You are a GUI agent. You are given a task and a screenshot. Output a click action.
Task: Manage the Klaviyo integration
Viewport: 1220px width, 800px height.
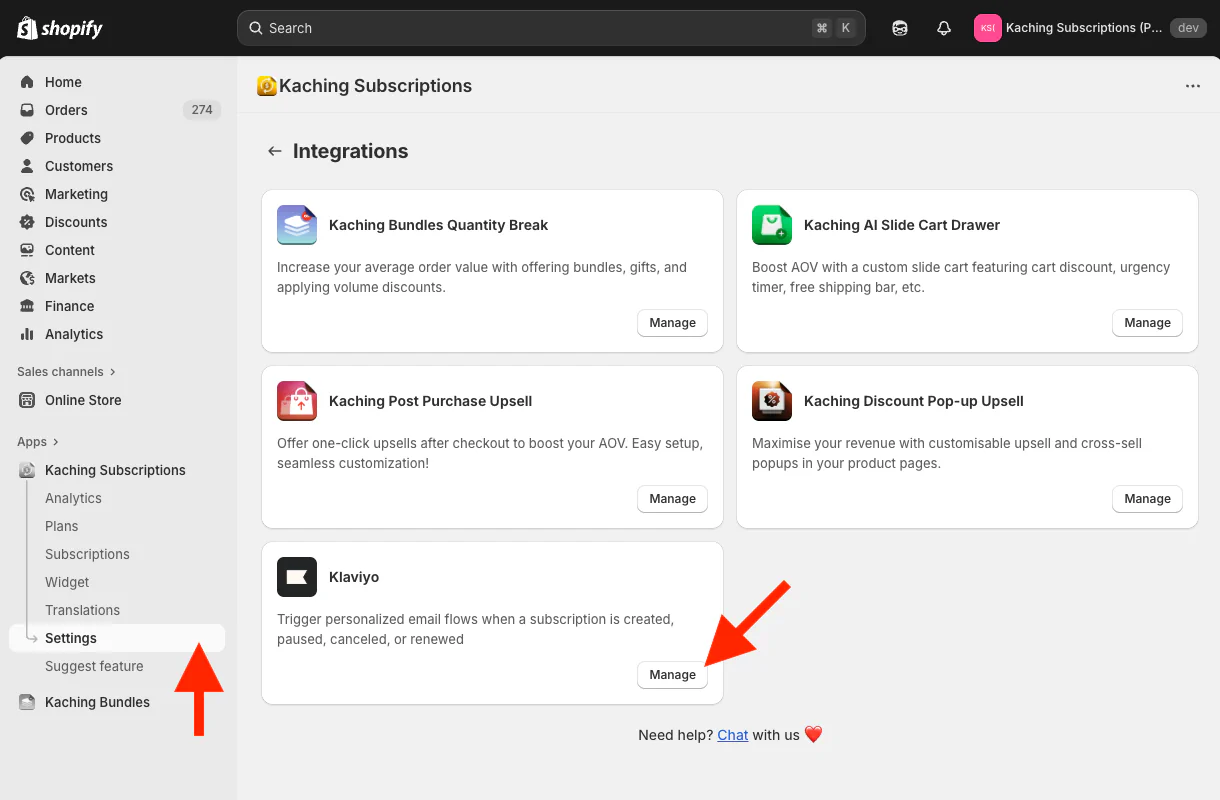click(672, 675)
